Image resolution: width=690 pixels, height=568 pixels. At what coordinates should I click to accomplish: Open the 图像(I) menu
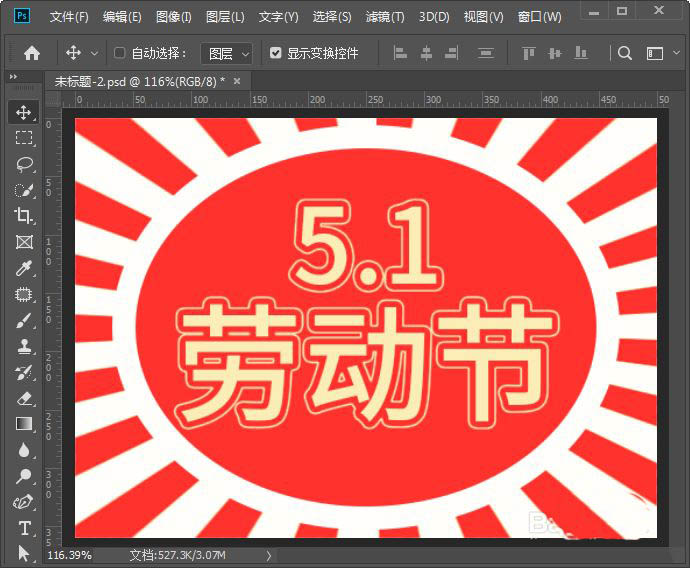pyautogui.click(x=174, y=17)
